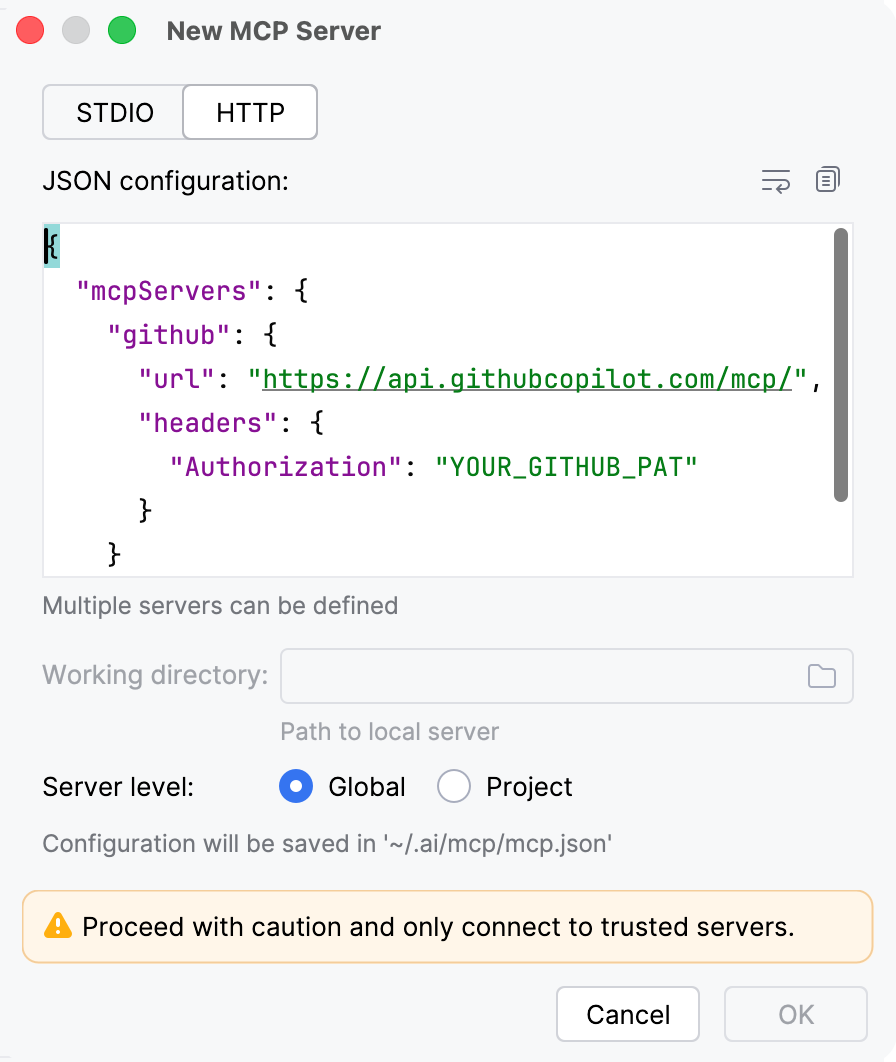Click the "github" key in JSON
The image size is (896, 1062).
[169, 335]
